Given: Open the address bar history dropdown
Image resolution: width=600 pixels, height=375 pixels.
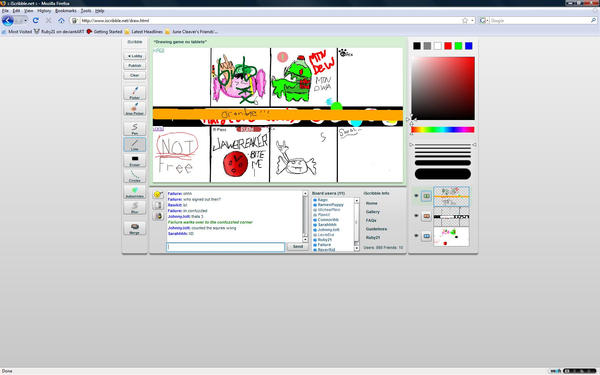Looking at the screenshot, I should pyautogui.click(x=473, y=21).
